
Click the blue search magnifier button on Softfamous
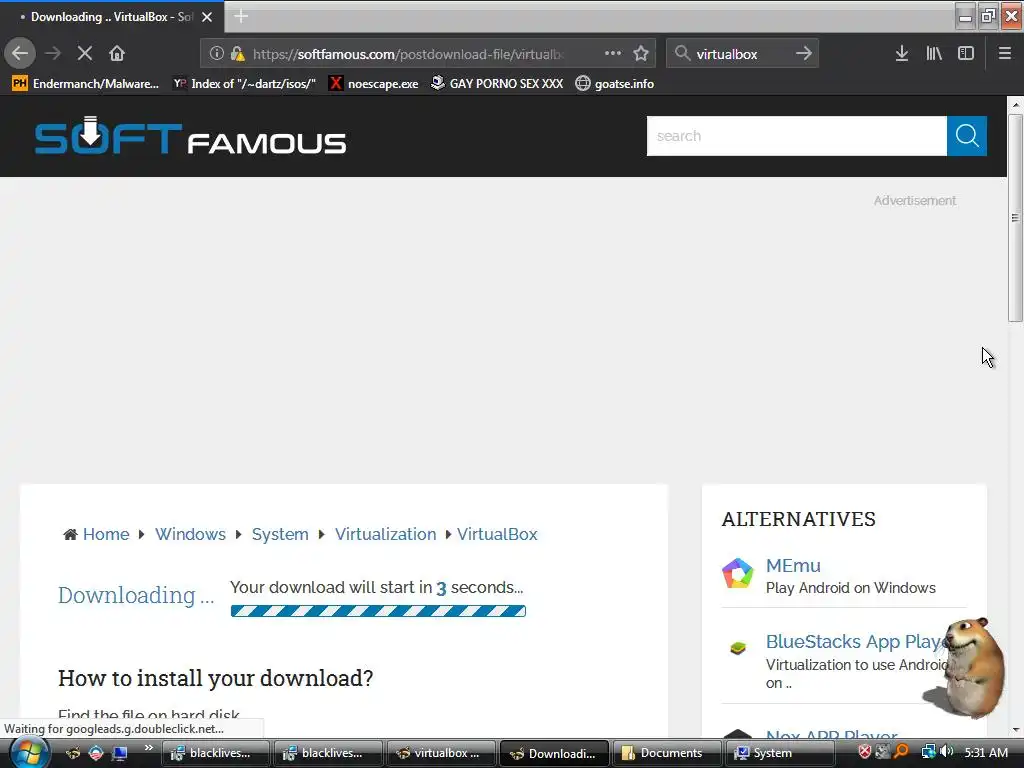(x=967, y=136)
